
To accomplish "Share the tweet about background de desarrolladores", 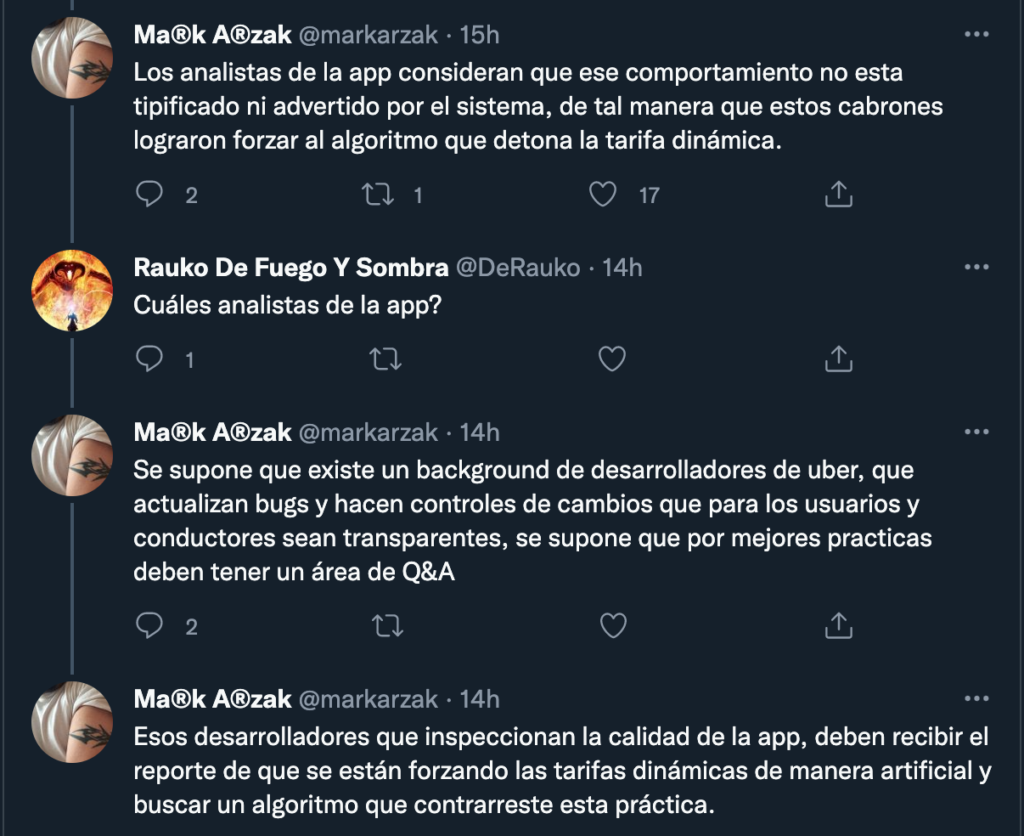I will 838,626.
